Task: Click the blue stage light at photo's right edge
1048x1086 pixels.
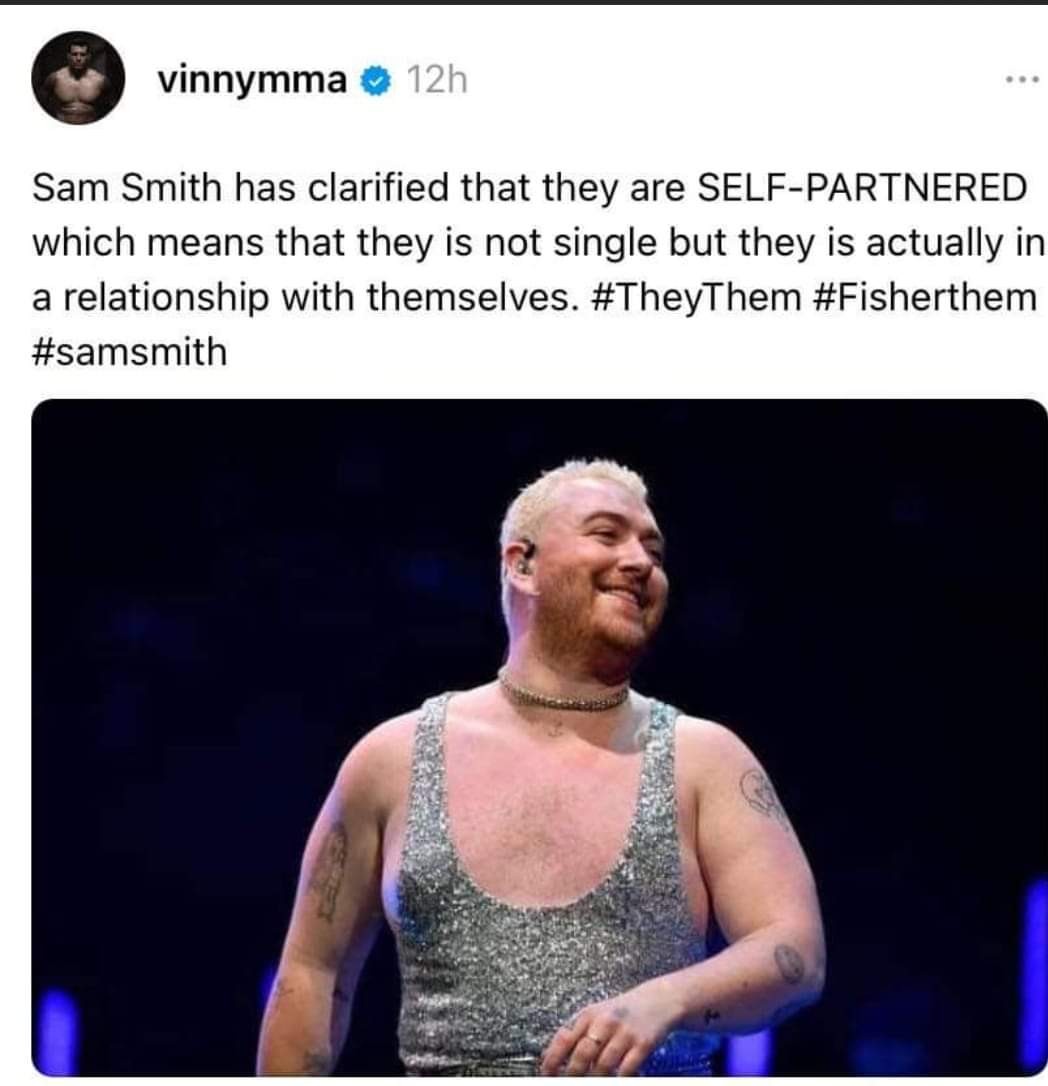Action: (x=1036, y=970)
